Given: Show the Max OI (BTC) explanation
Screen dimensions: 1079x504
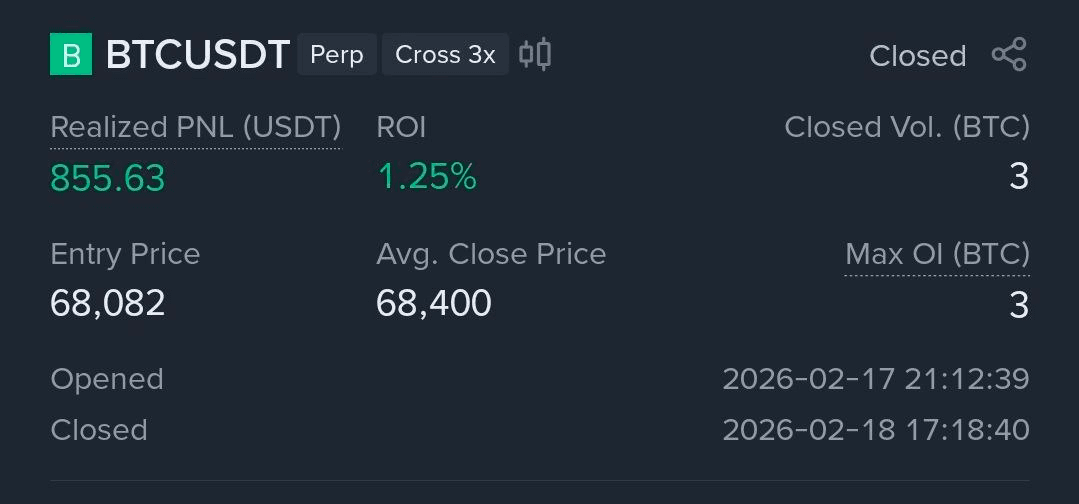Looking at the screenshot, I should 937,255.
